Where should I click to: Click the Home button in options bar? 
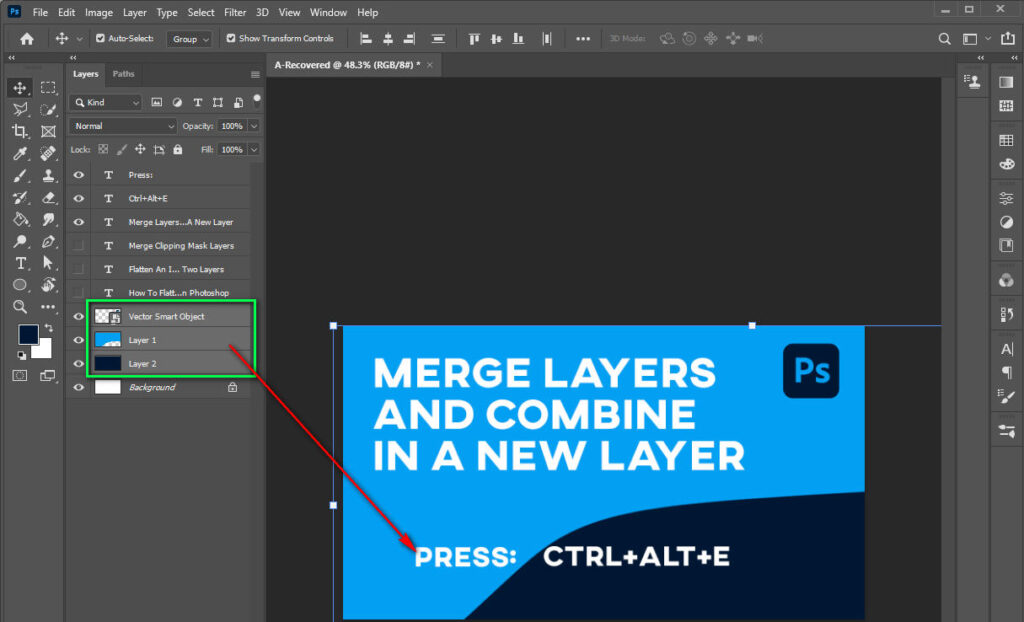[26, 38]
